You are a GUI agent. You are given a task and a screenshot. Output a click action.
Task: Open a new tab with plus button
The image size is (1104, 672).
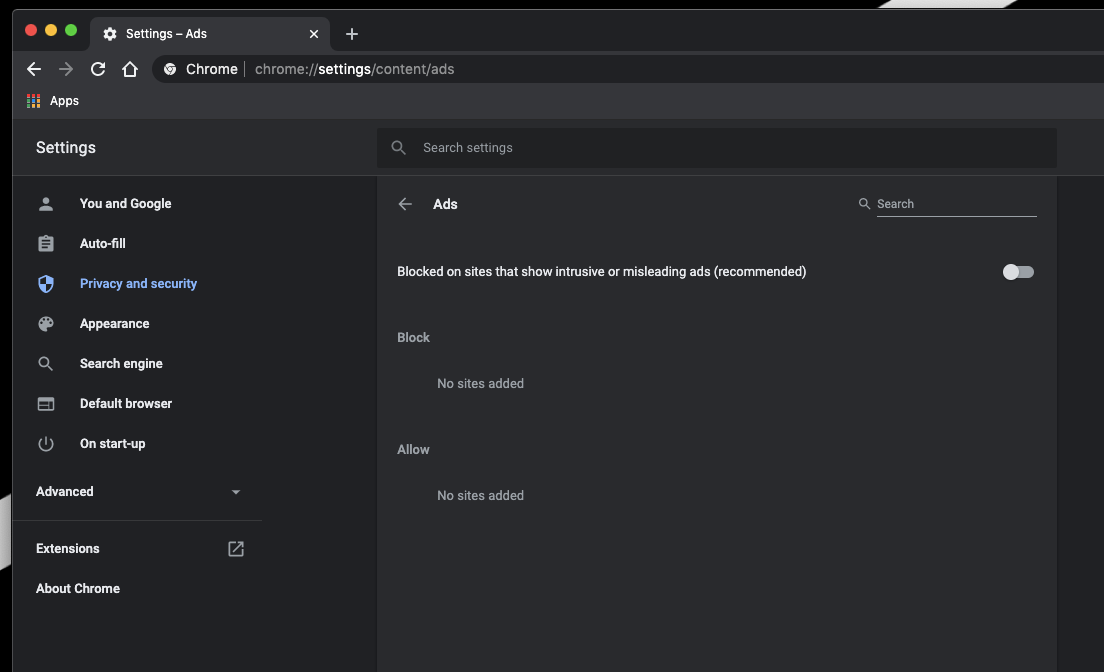(351, 34)
